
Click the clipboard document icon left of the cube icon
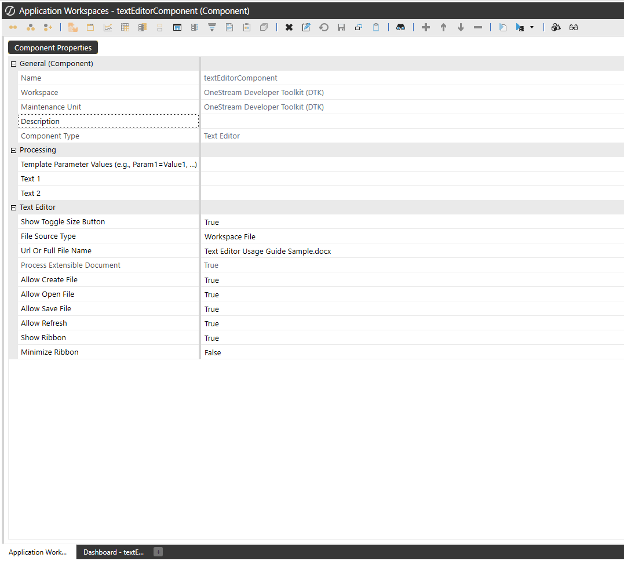coord(246,27)
